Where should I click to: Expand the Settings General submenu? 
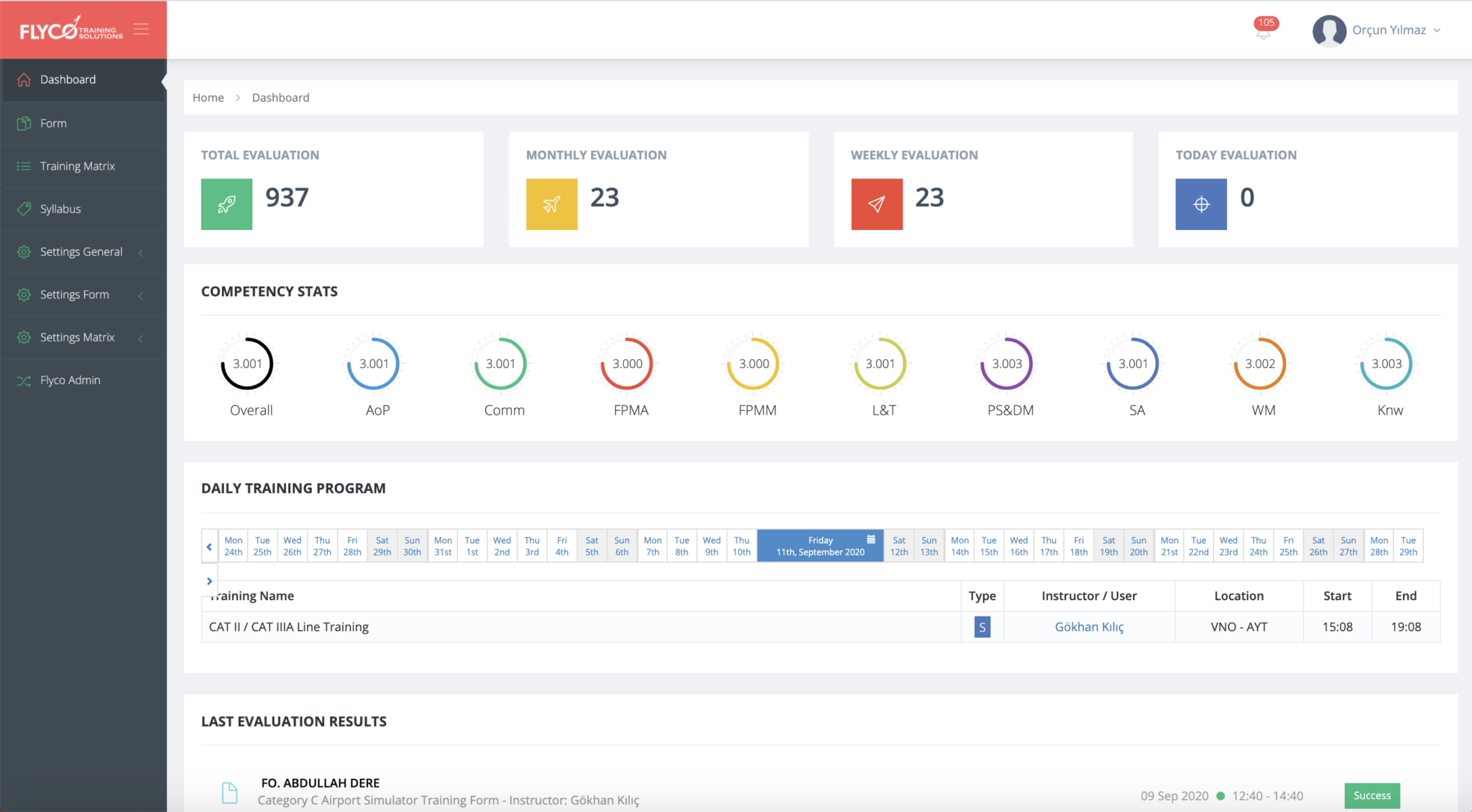coord(83,252)
